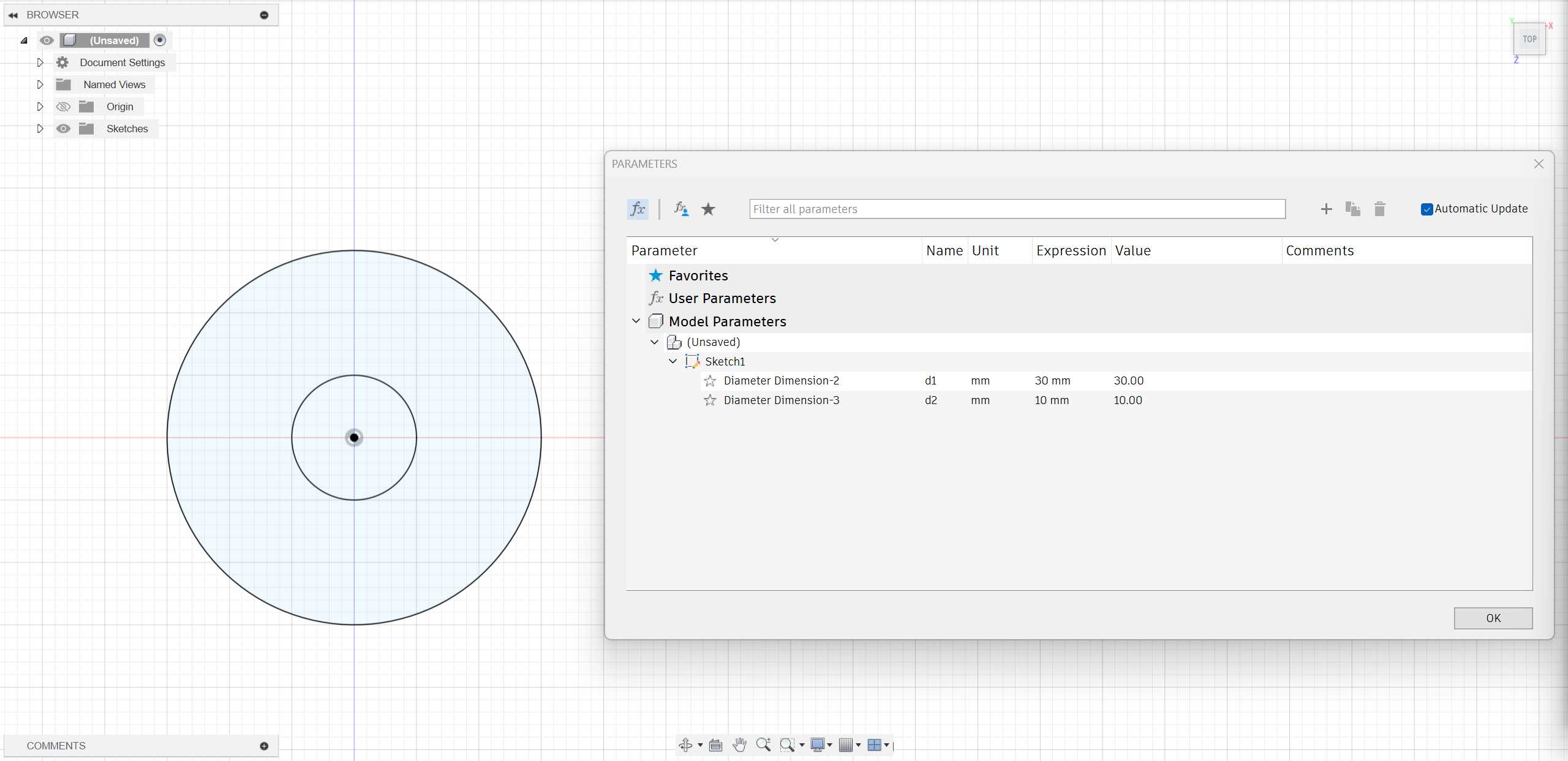This screenshot has width=1568, height=761.
Task: Open Grid and Snaps dropdown arrow
Action: (x=858, y=745)
